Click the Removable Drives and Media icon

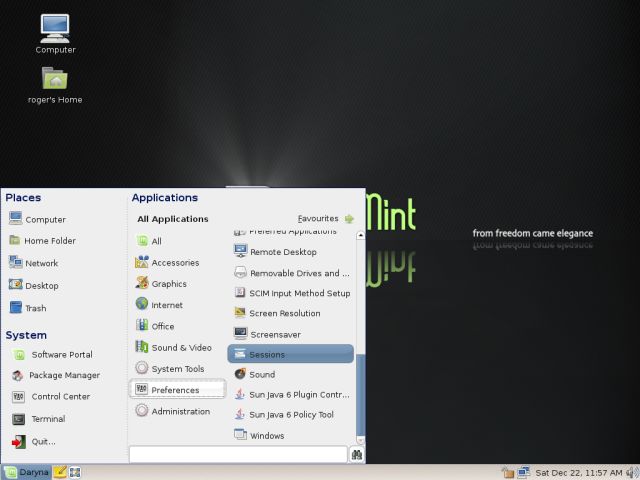pyautogui.click(x=240, y=272)
